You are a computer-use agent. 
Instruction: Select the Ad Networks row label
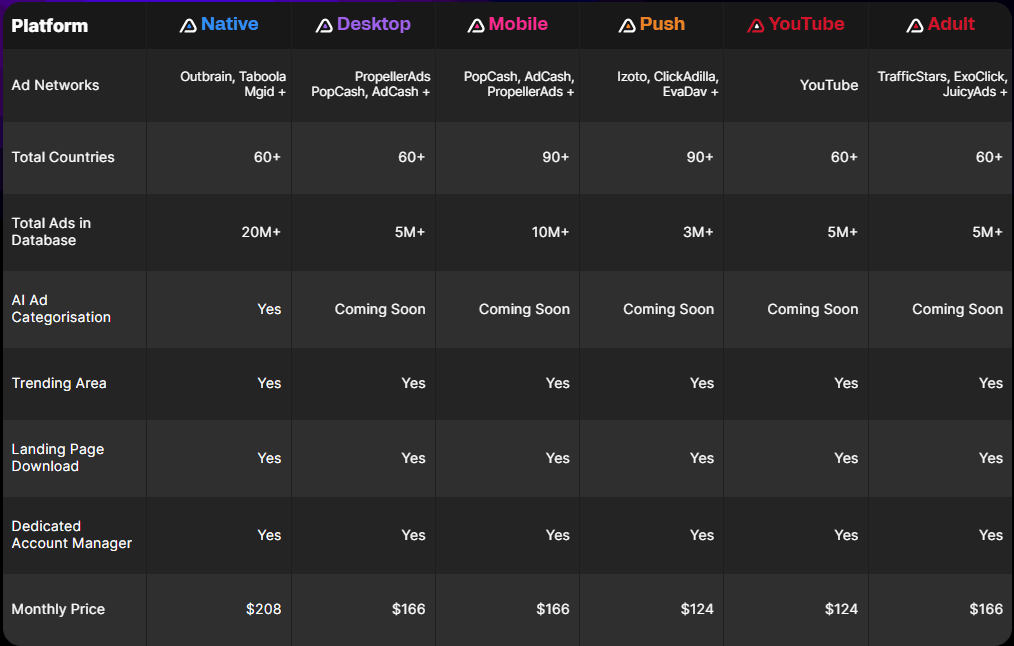[56, 85]
